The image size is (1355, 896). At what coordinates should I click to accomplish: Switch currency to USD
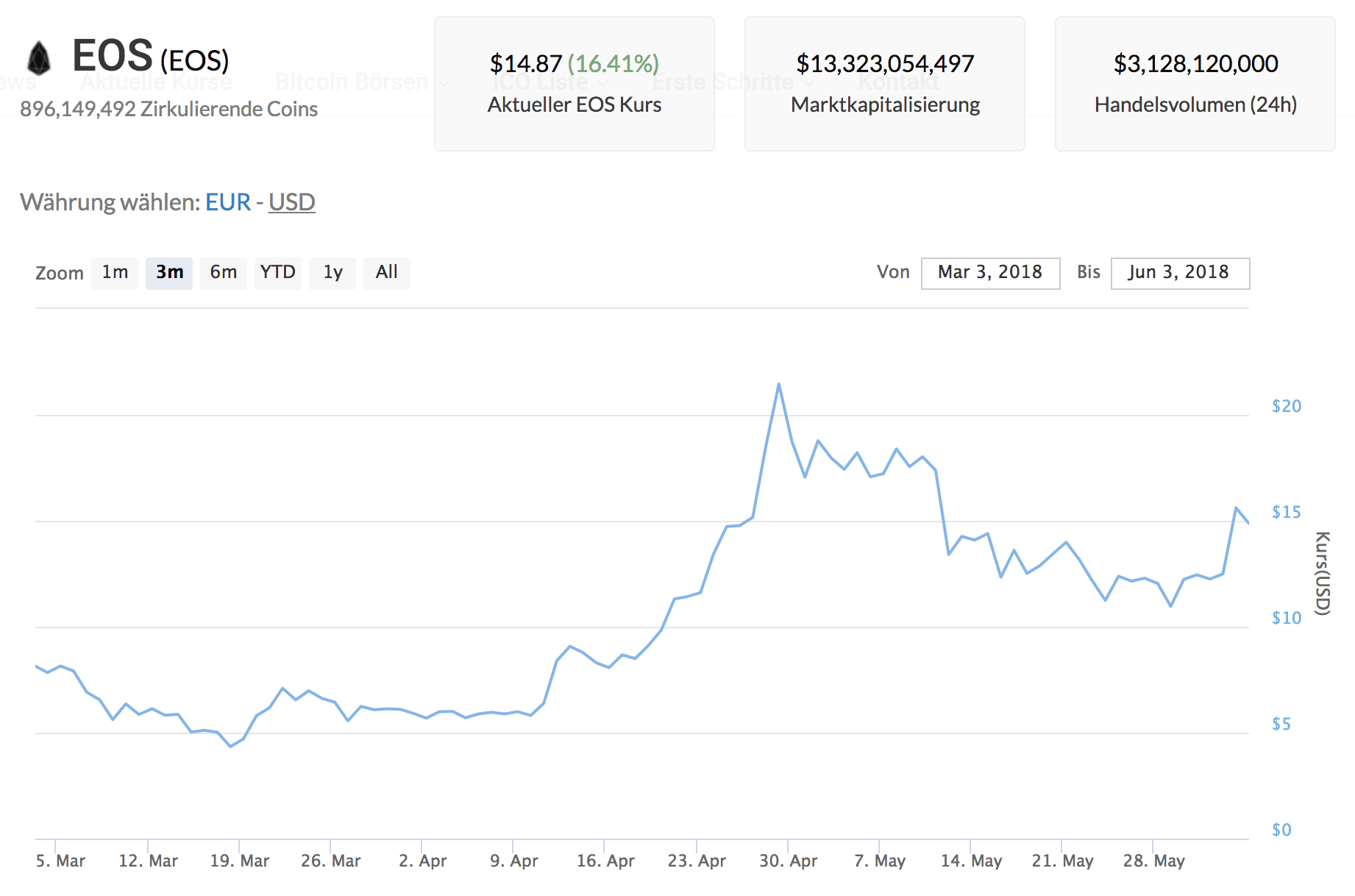[x=292, y=202]
